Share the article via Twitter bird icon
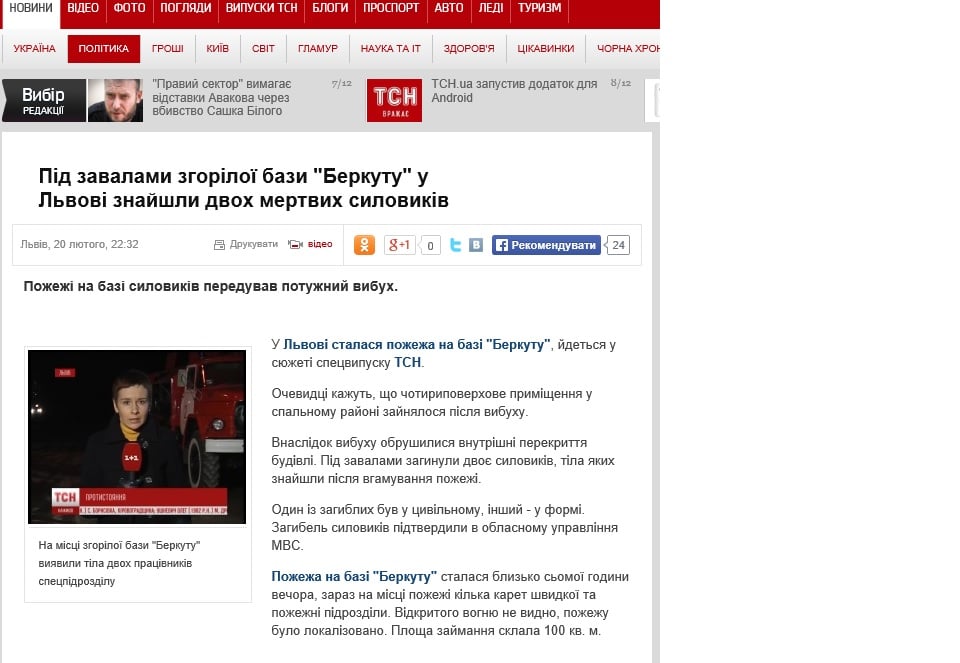 coord(455,245)
